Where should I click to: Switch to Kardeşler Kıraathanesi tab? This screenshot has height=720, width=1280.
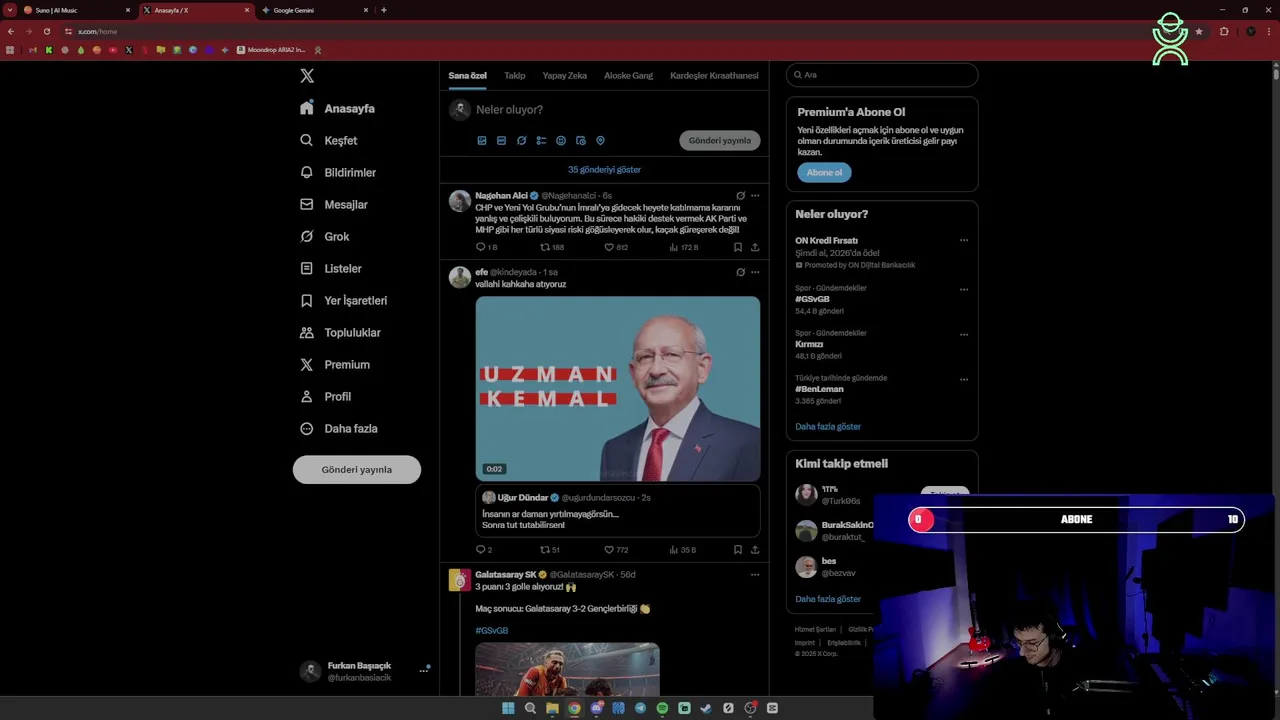tap(714, 76)
